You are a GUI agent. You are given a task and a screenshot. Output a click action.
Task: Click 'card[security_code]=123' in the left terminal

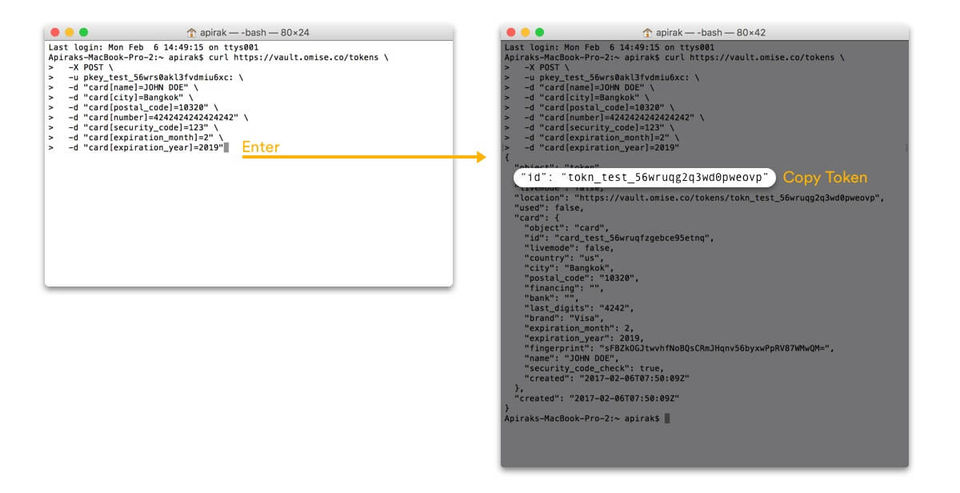(146, 127)
